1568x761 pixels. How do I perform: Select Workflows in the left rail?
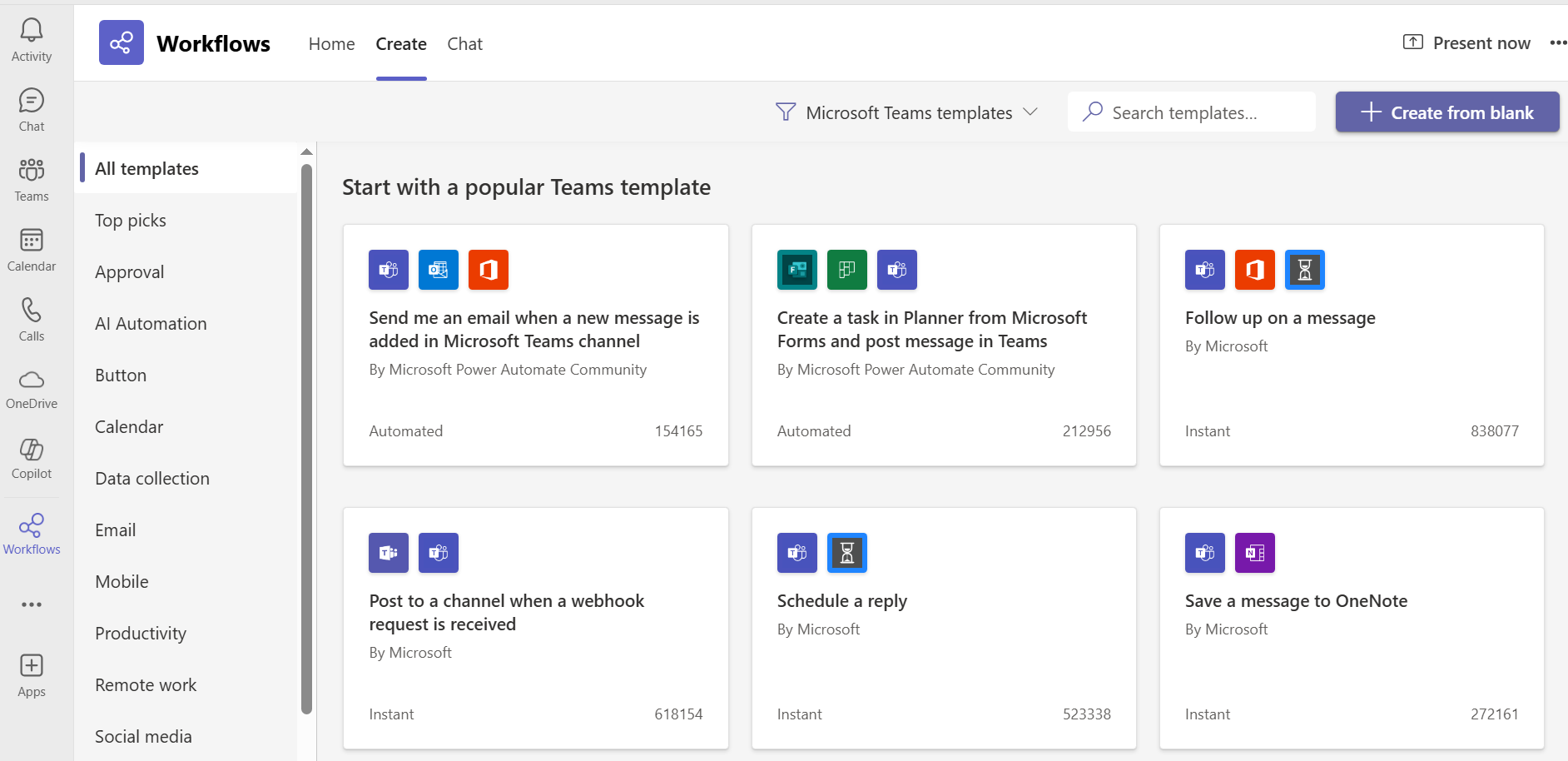pos(32,534)
